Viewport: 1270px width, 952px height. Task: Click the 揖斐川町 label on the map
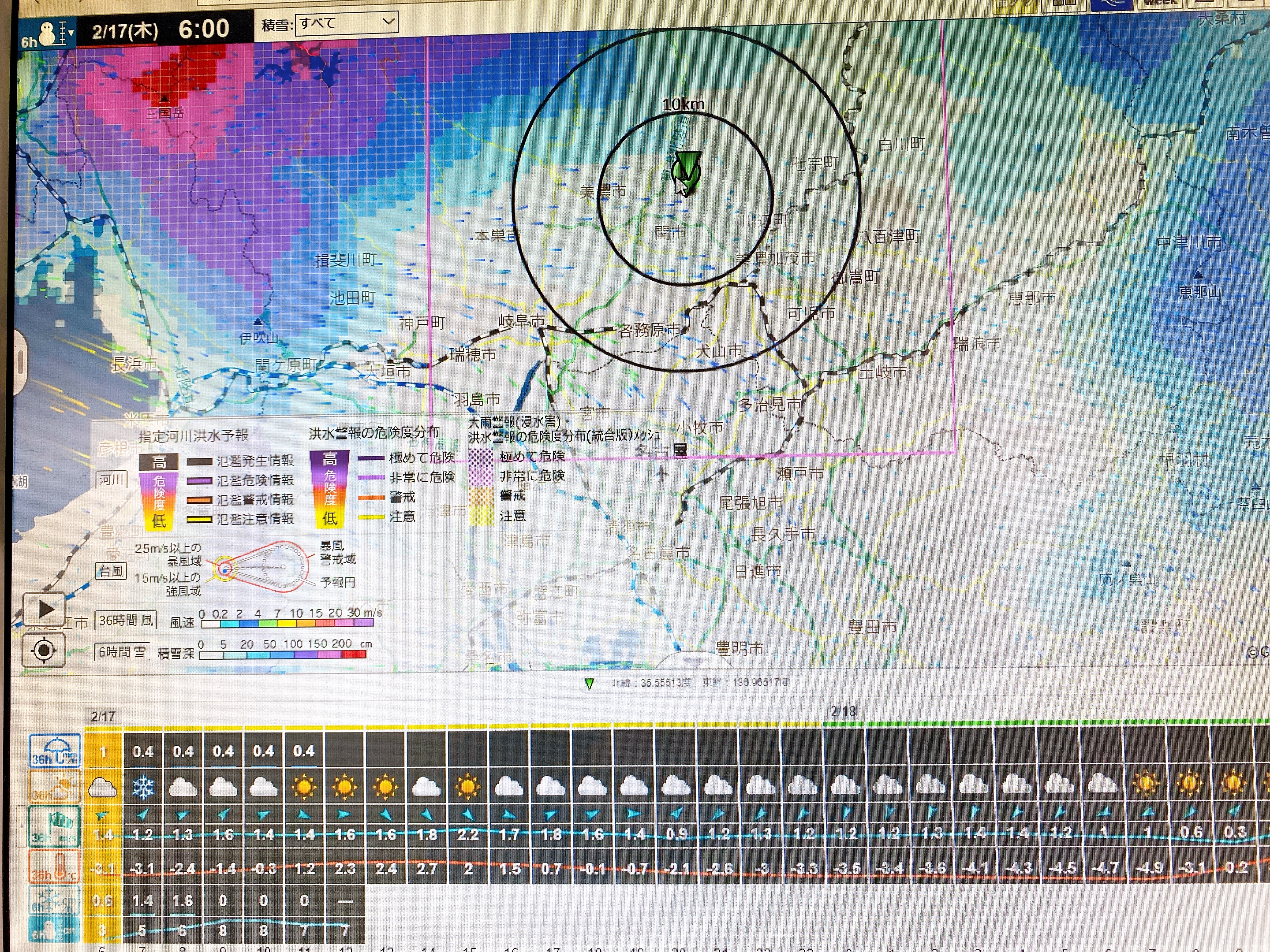(x=346, y=260)
